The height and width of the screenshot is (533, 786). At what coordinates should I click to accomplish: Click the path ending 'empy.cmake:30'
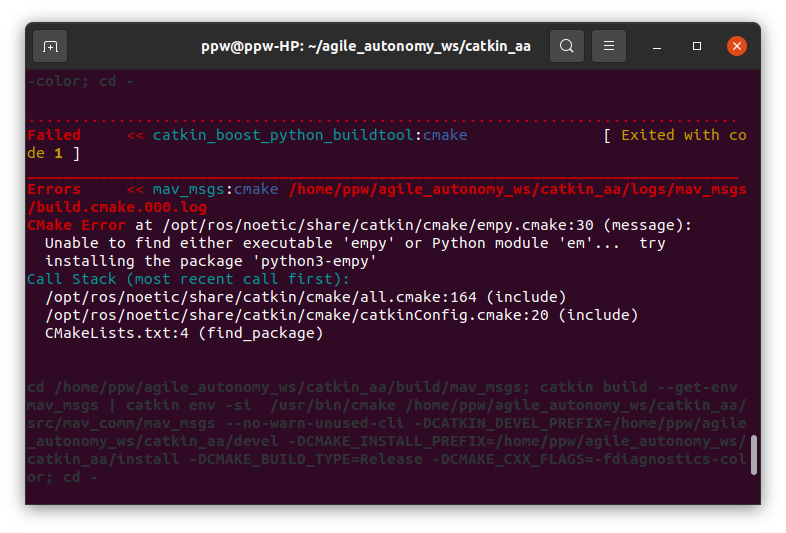pyautogui.click(x=378, y=226)
